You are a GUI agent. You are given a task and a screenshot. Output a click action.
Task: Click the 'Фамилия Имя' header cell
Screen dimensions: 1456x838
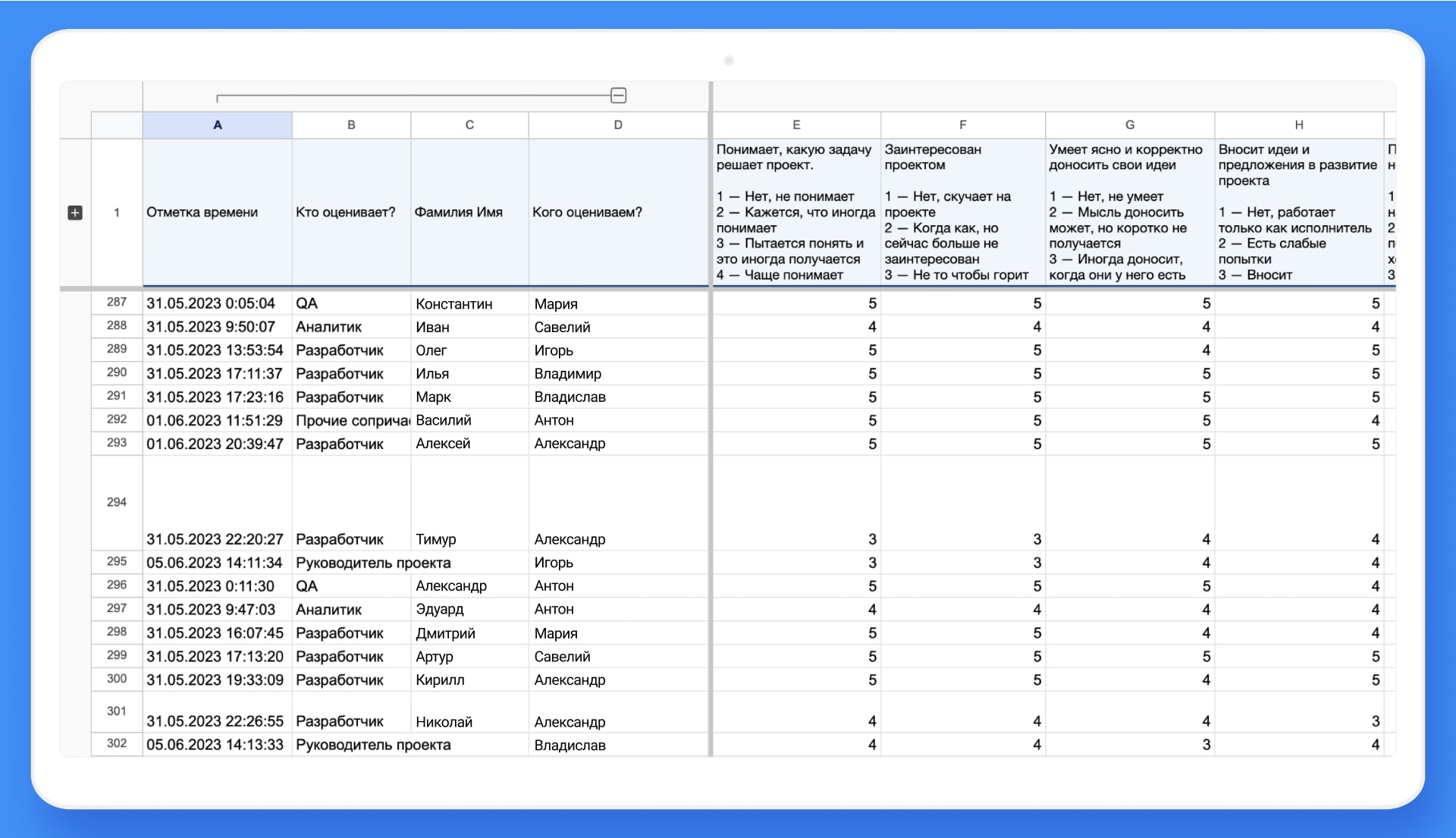[469, 212]
